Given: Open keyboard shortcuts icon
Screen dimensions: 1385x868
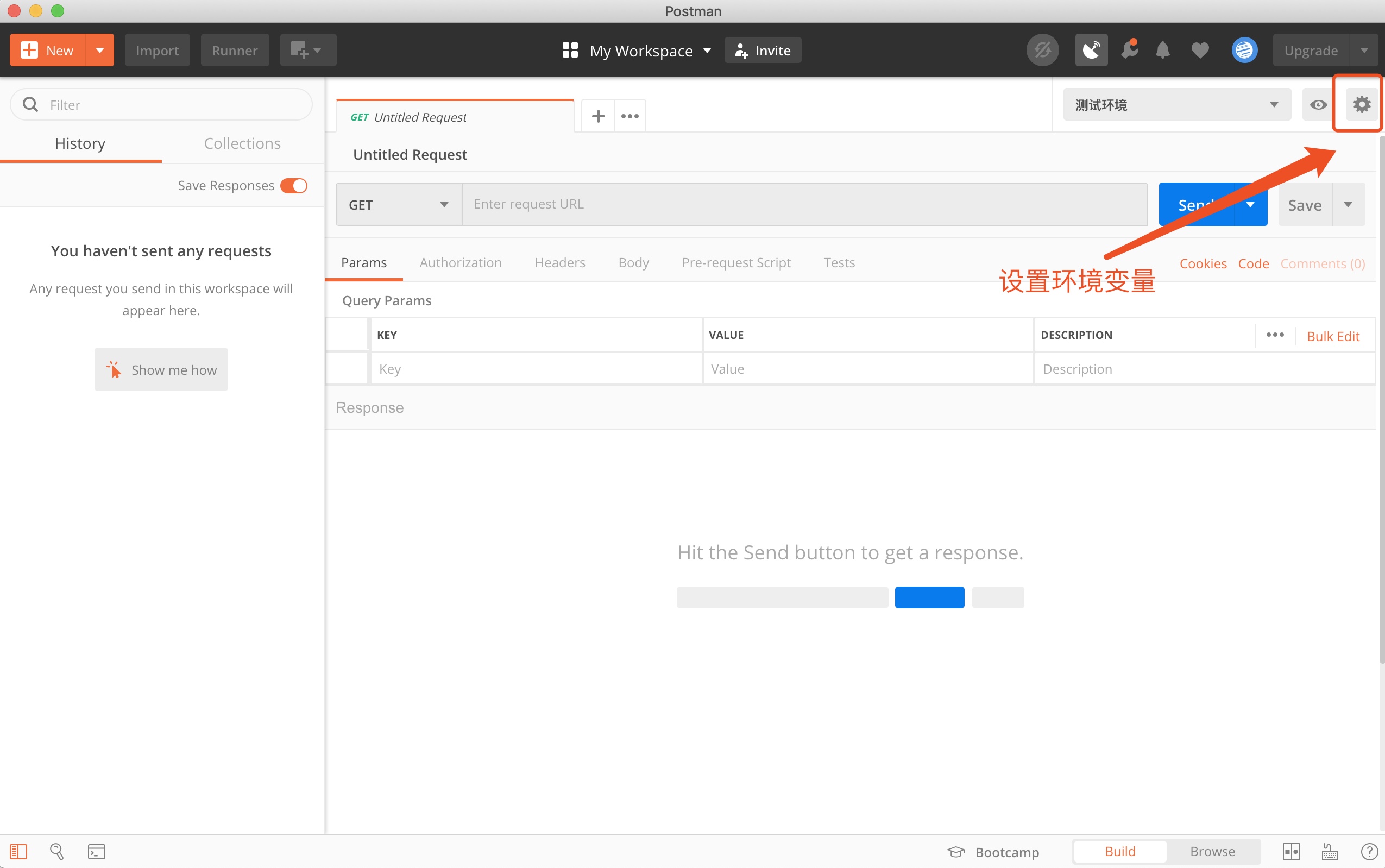Looking at the screenshot, I should point(1330,851).
